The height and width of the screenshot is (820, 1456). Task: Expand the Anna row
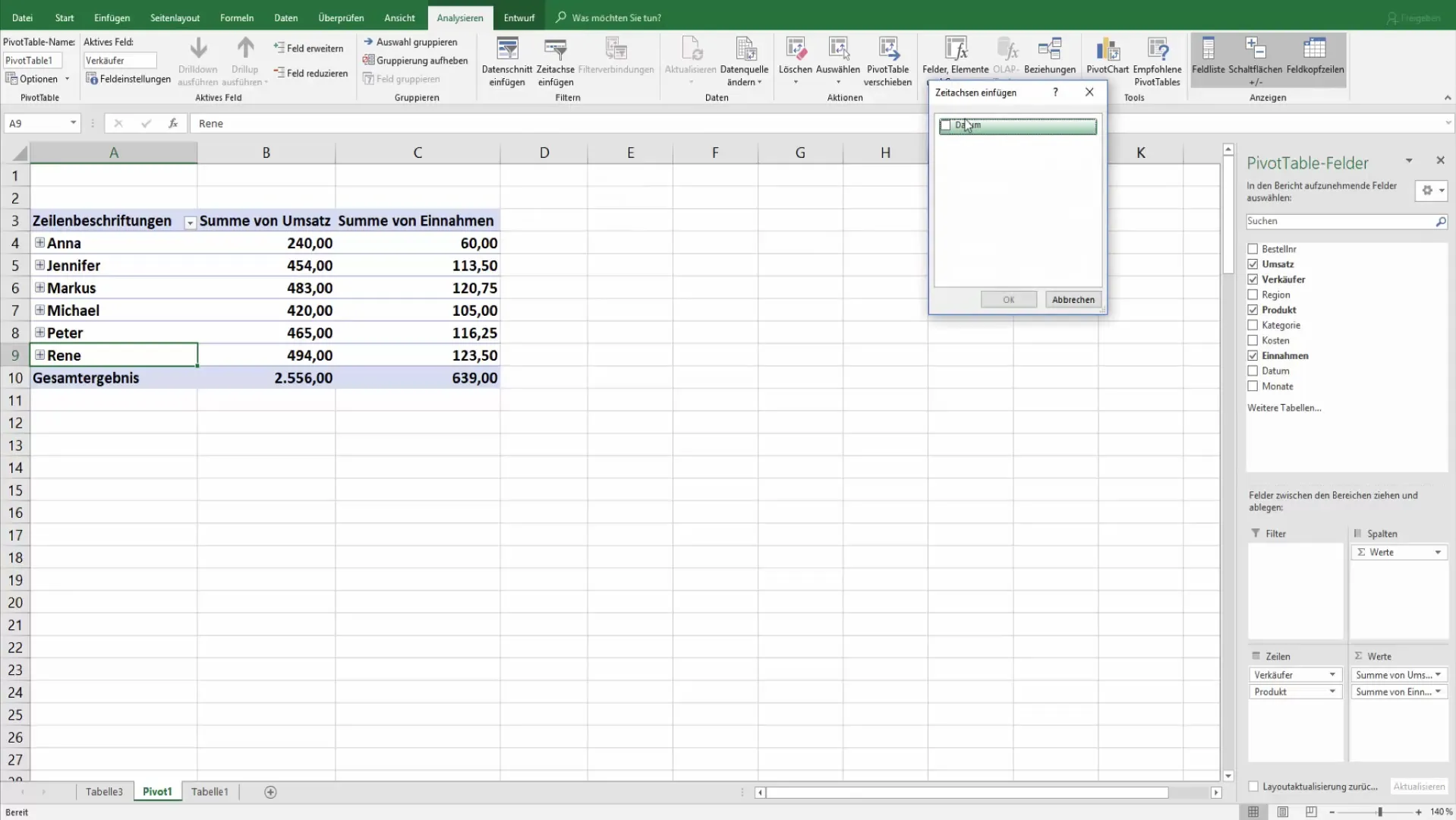click(x=39, y=243)
